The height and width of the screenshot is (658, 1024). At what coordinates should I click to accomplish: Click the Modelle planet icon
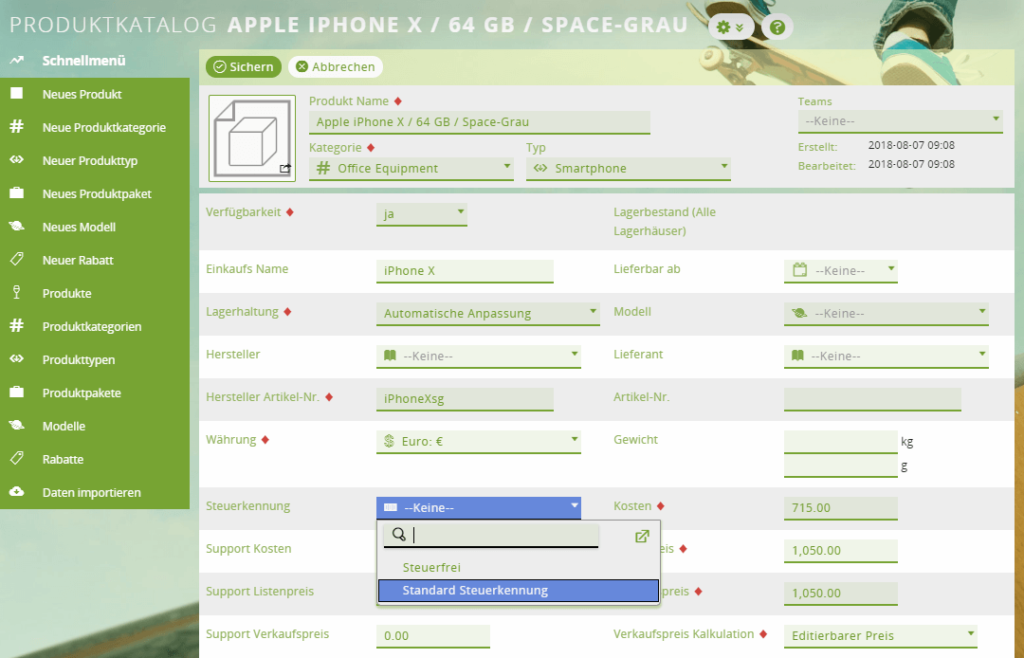coord(17,426)
